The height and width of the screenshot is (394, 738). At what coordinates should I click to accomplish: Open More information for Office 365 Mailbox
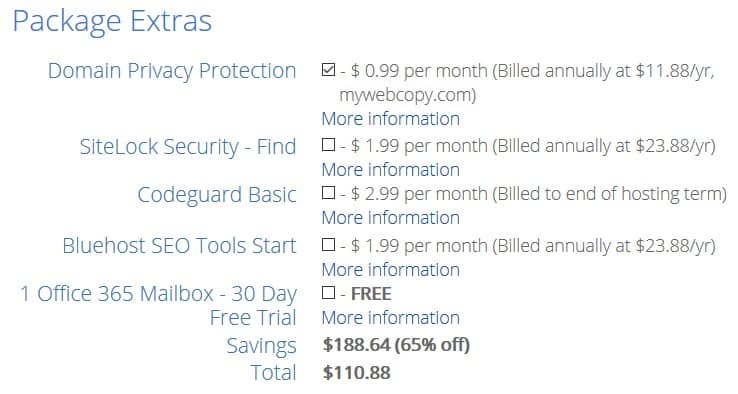[x=391, y=317]
